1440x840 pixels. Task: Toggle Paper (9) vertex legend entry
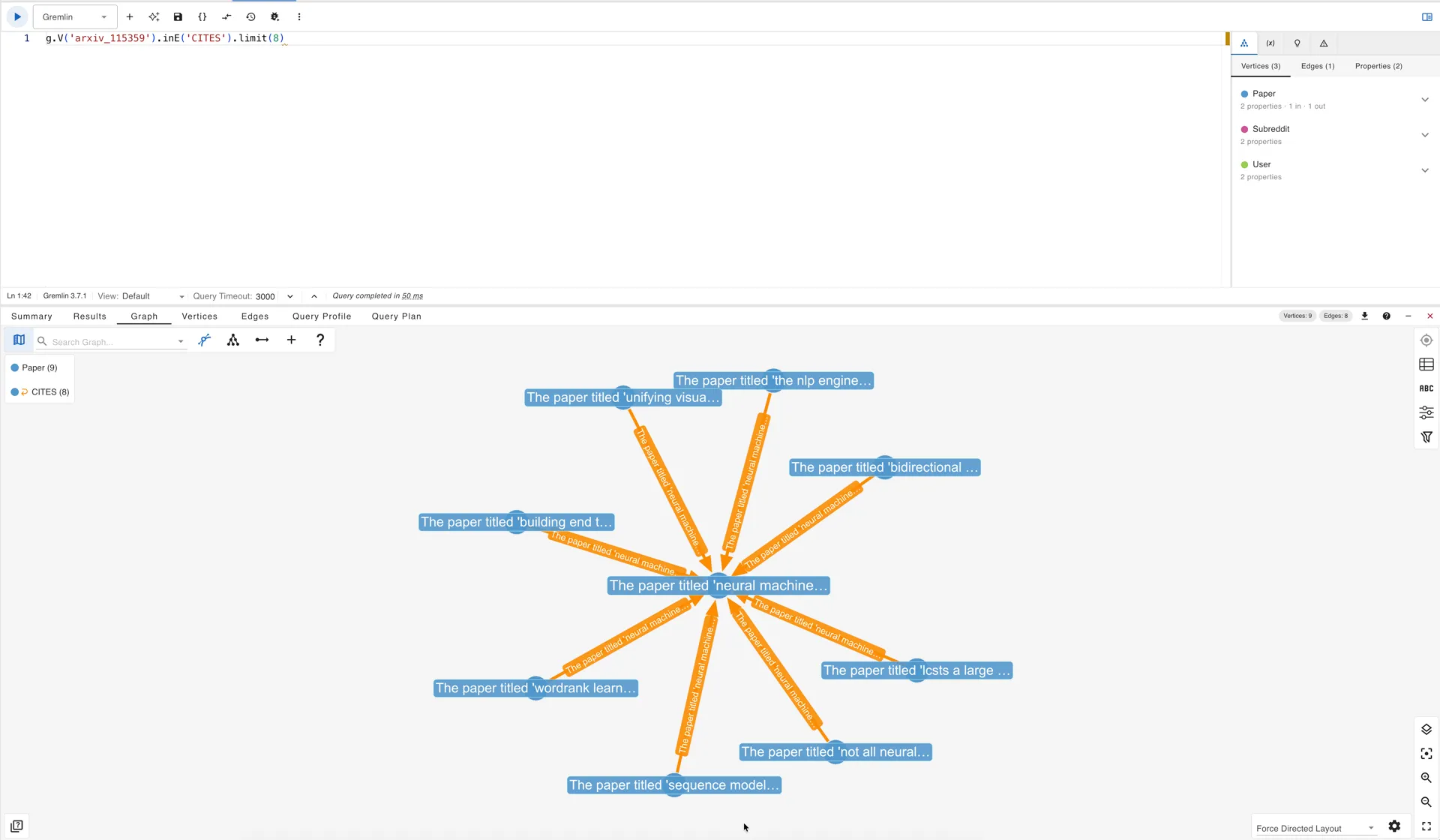34,367
